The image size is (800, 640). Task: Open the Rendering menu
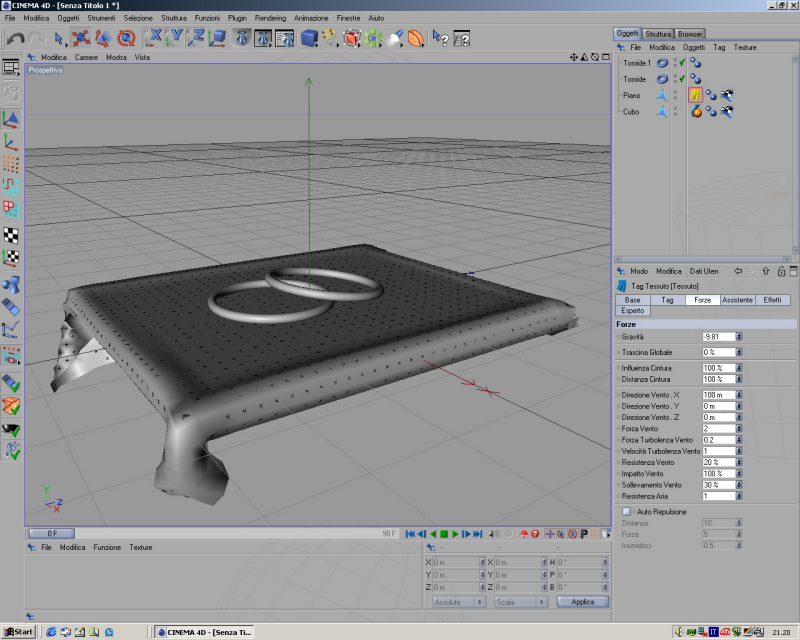coord(270,18)
